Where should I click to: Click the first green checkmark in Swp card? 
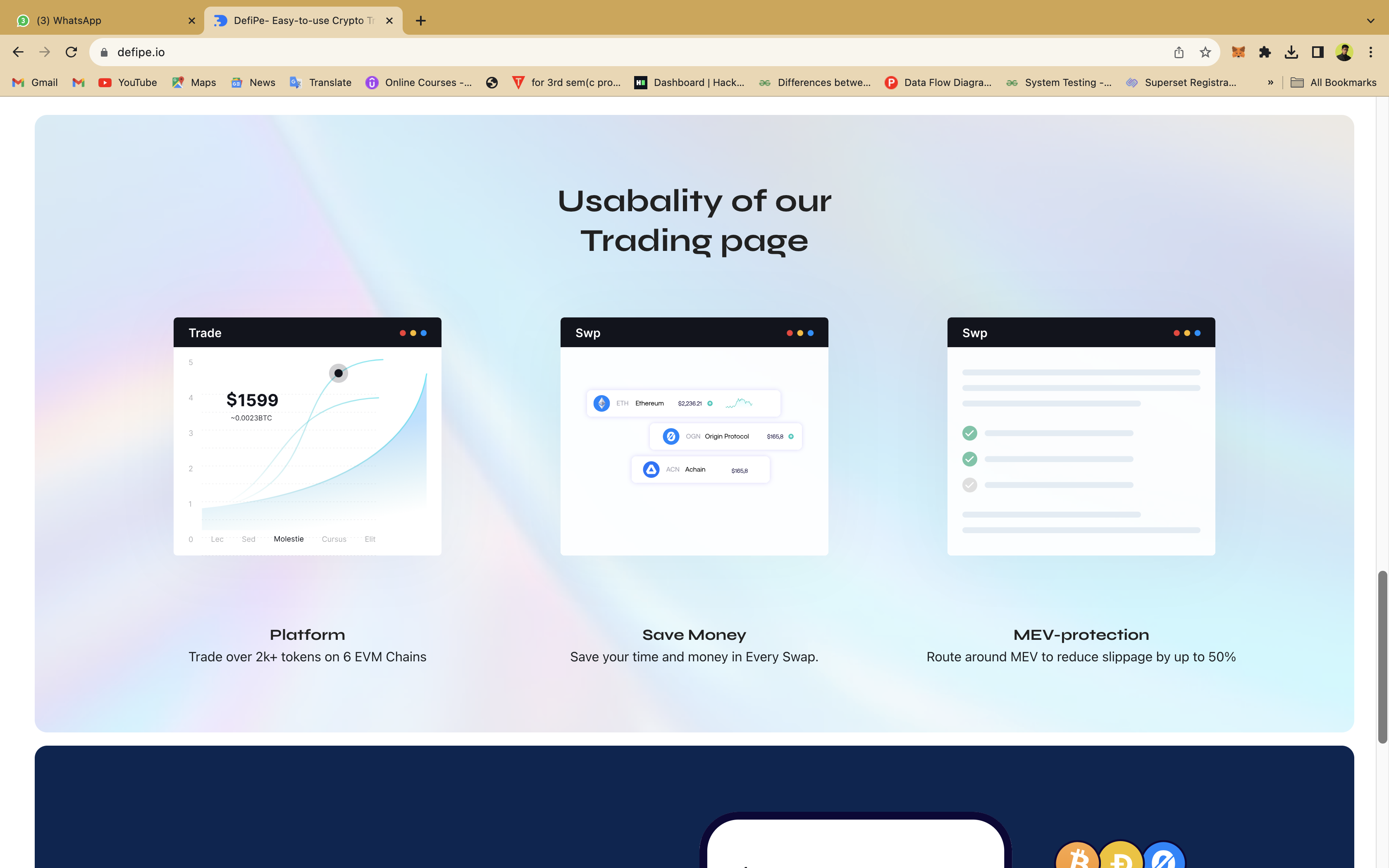pos(969,433)
